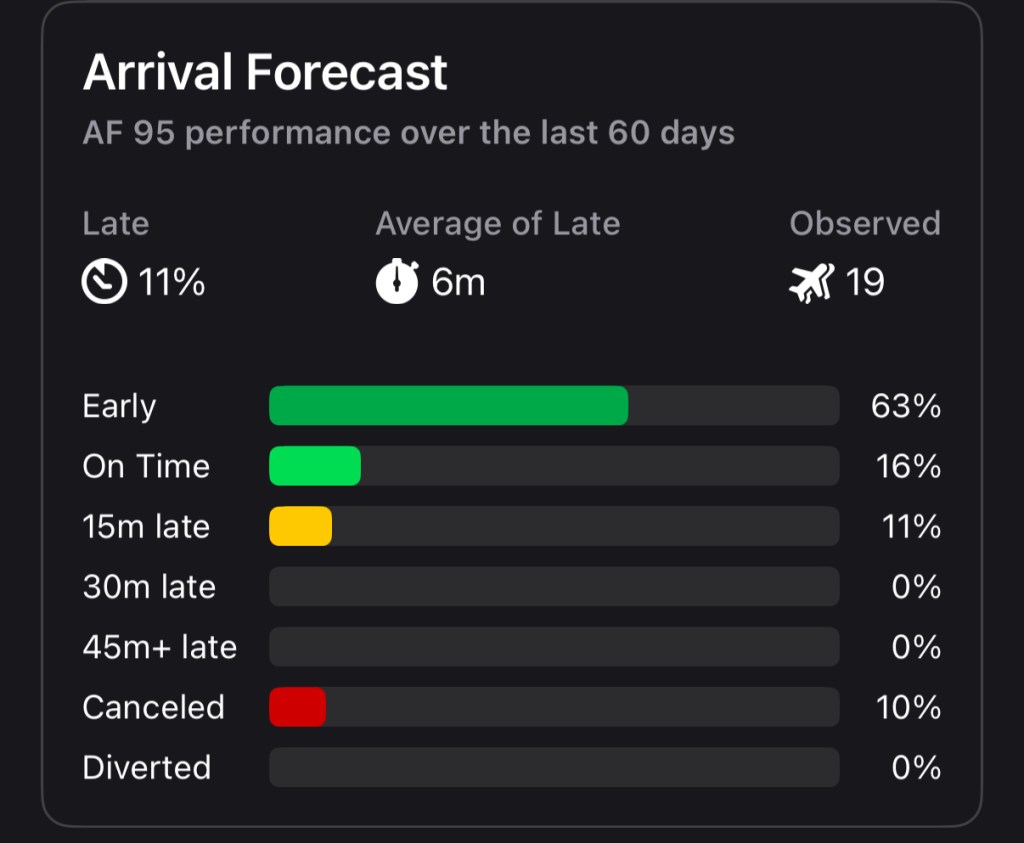This screenshot has height=843, width=1024.
Task: Click the clock icon under Late
Action: pyautogui.click(x=104, y=283)
